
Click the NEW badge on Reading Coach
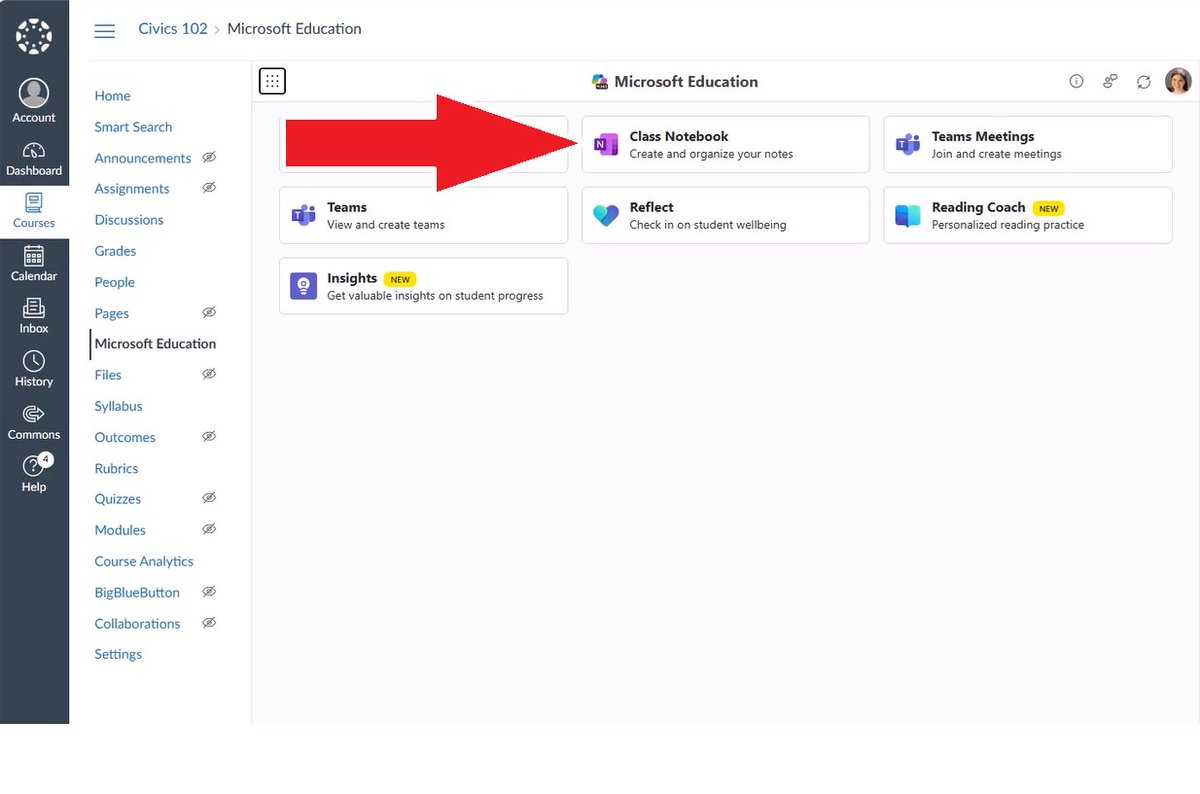click(x=1048, y=208)
